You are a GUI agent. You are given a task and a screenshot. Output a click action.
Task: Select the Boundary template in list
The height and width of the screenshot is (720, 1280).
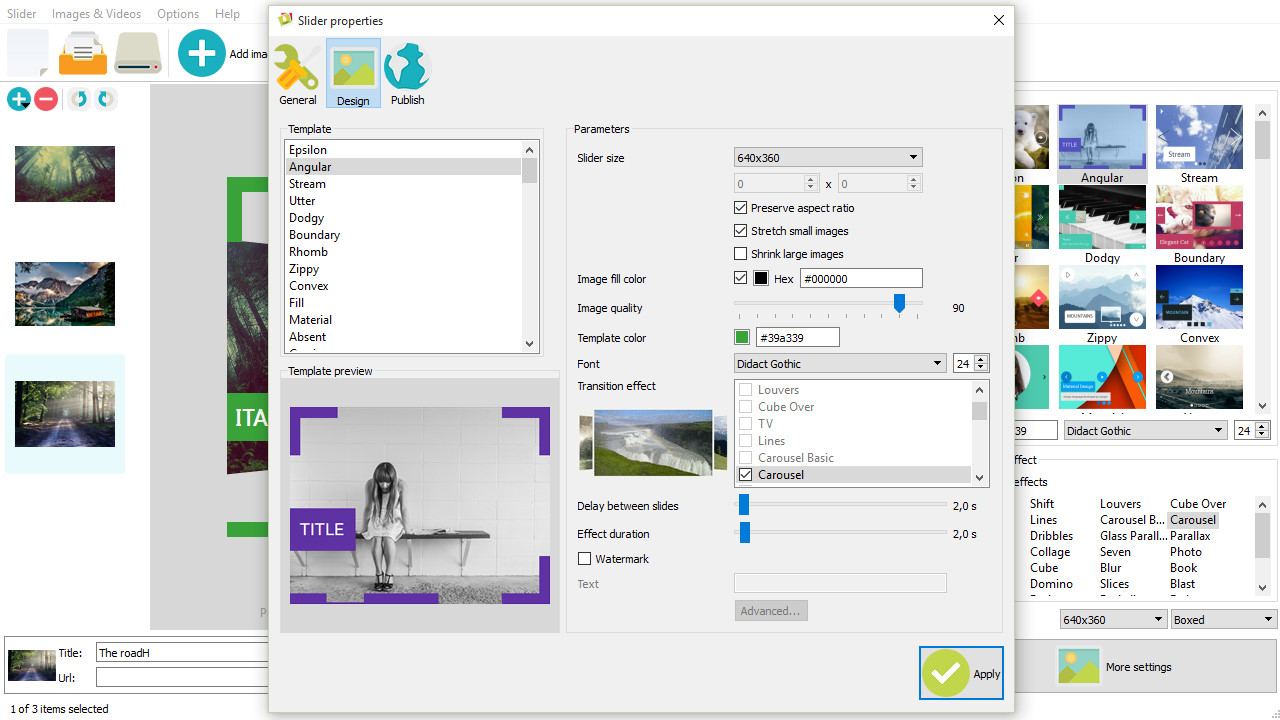point(315,235)
